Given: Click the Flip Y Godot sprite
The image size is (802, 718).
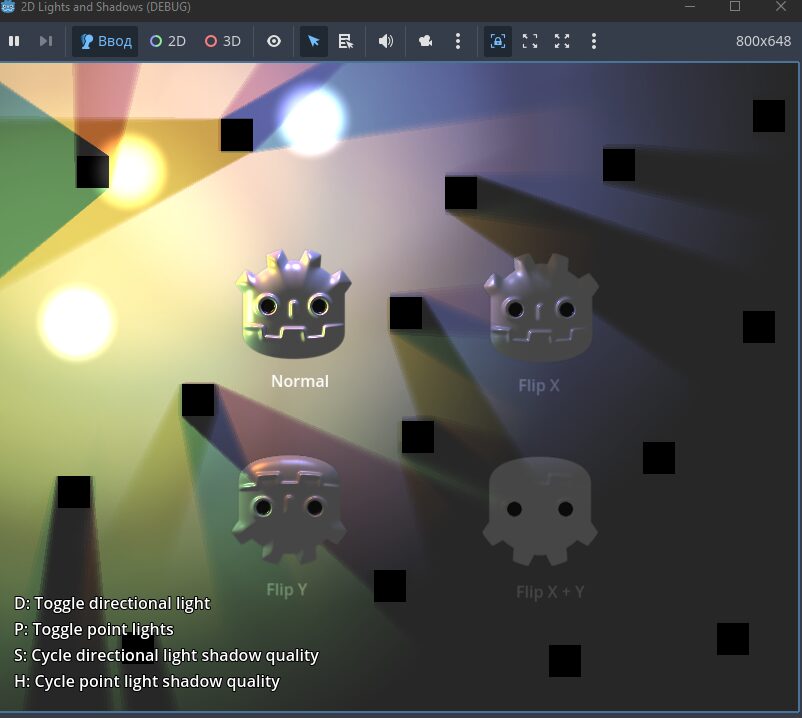Looking at the screenshot, I should [x=289, y=510].
